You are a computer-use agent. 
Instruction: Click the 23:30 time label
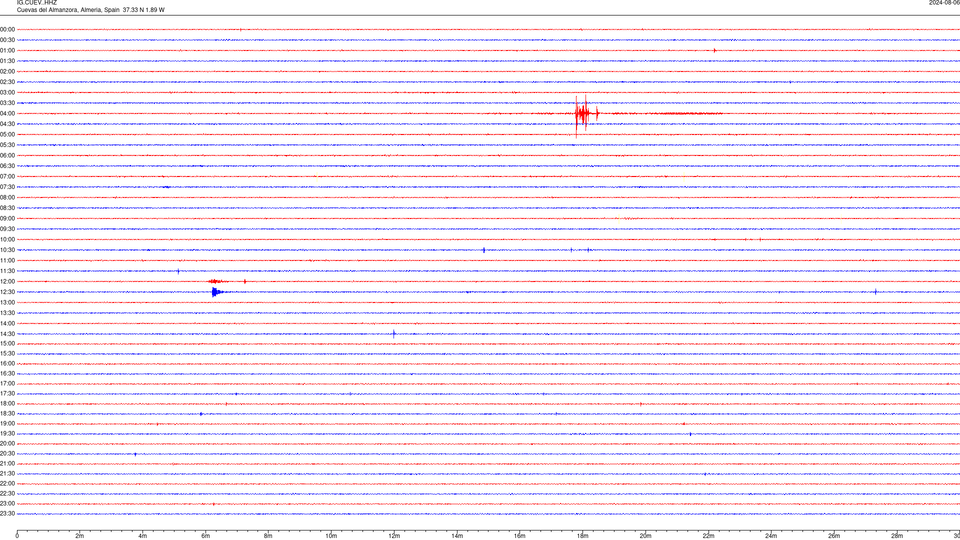point(7,514)
